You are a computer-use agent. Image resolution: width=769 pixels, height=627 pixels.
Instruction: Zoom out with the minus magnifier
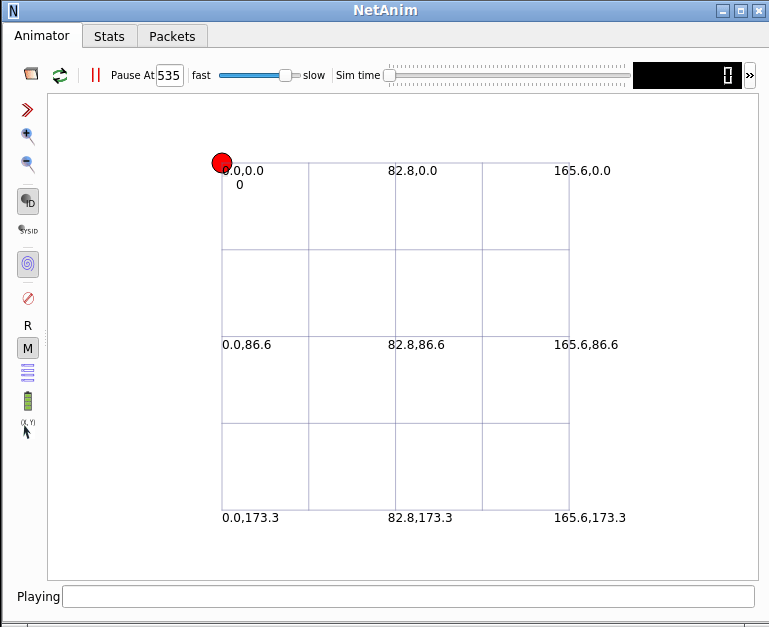28,164
